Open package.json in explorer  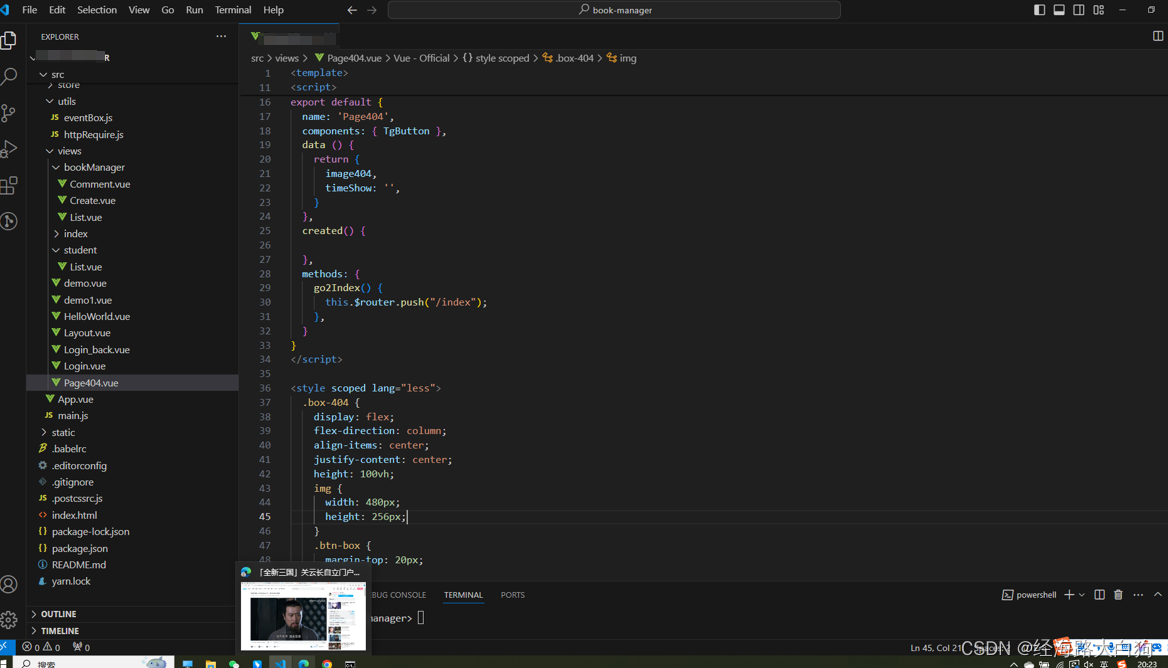click(x=80, y=549)
